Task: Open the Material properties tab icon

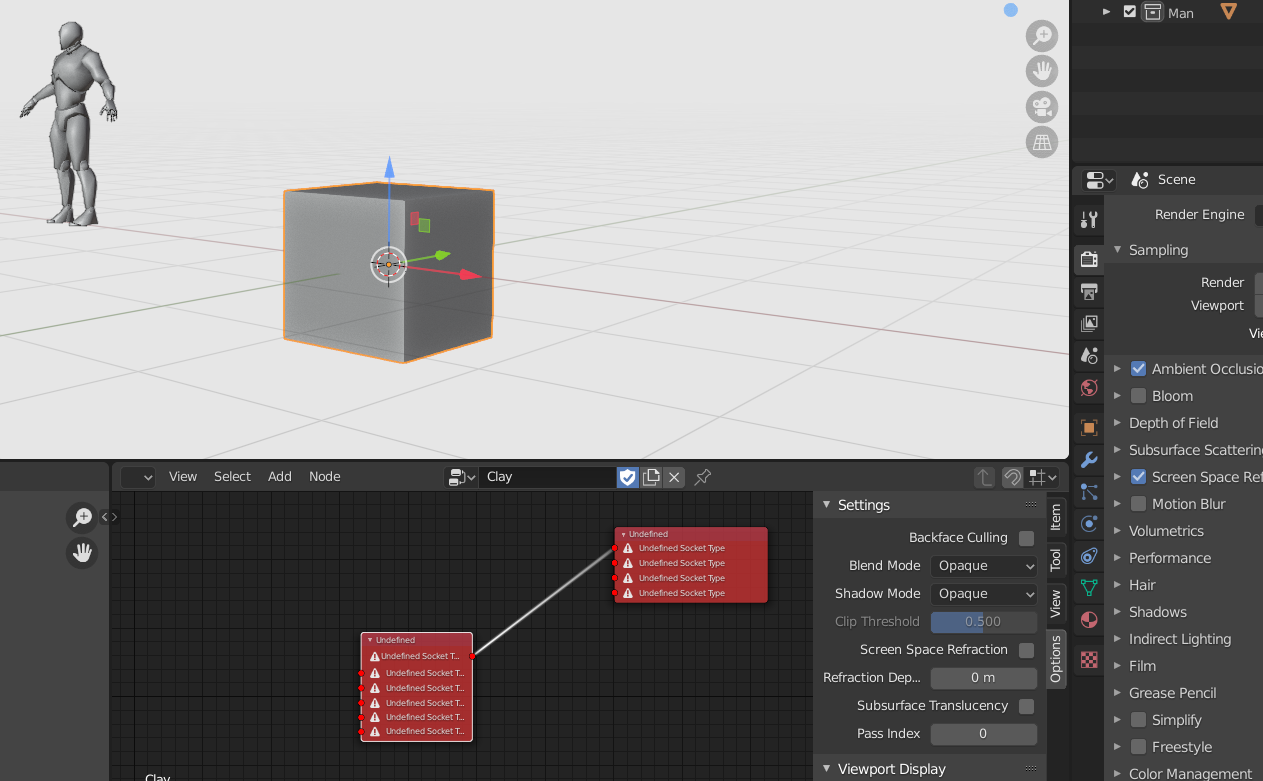Action: (x=1089, y=620)
